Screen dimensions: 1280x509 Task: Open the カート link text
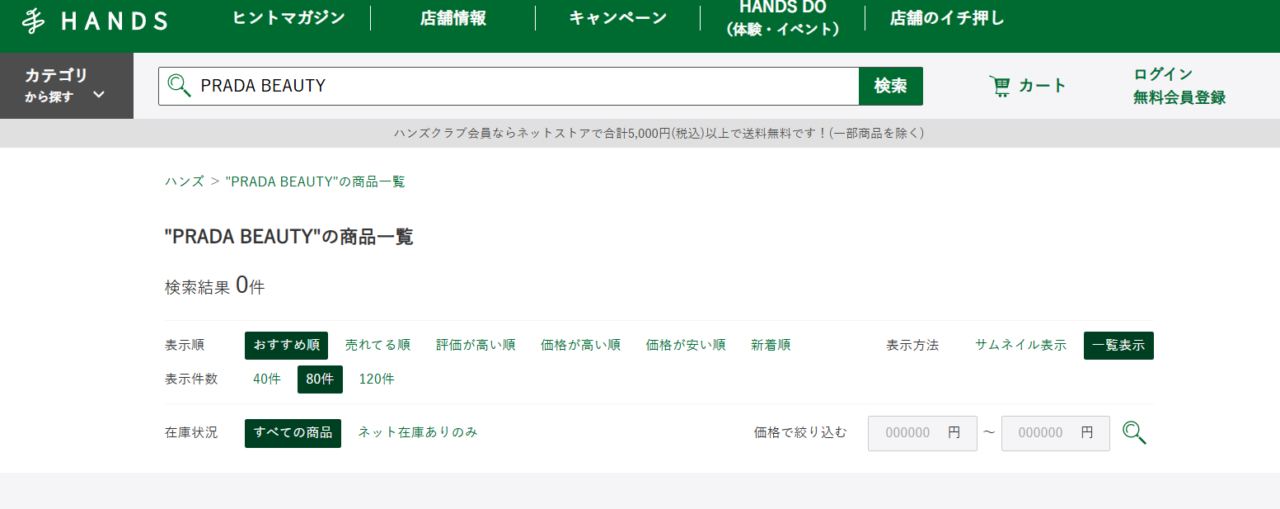(x=1043, y=86)
